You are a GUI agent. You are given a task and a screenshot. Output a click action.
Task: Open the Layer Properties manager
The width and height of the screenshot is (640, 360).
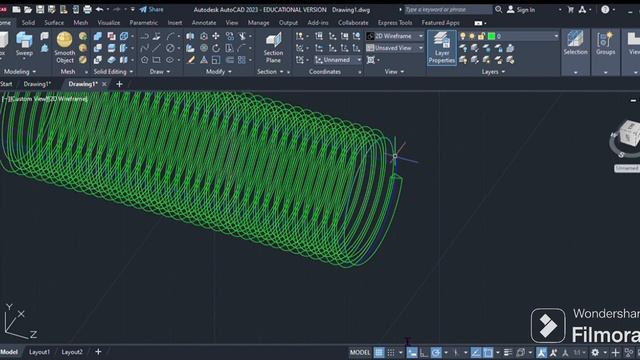pyautogui.click(x=442, y=48)
